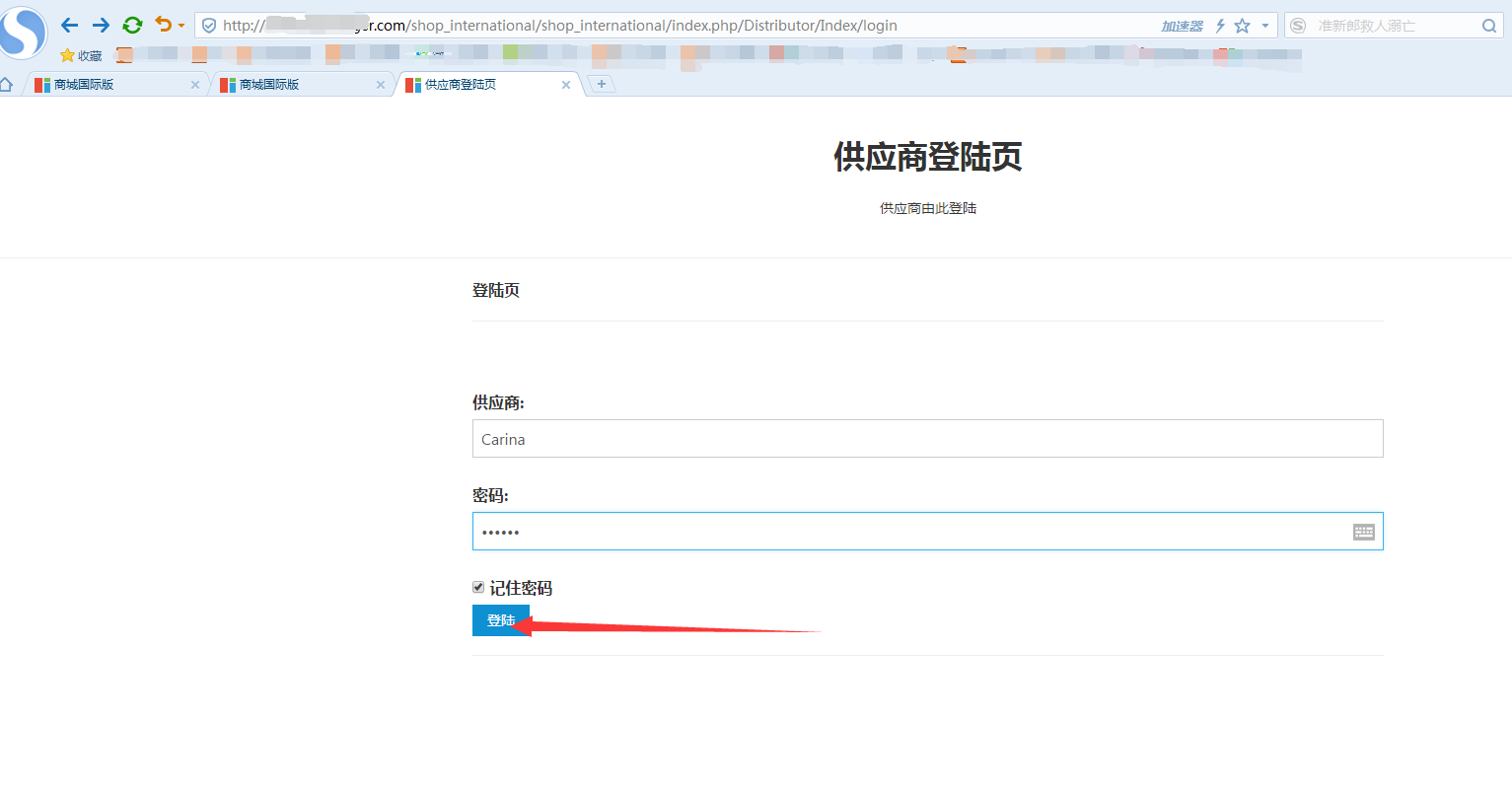The width and height of the screenshot is (1512, 794).
Task: Click the 供应商登陆页 page heading
Action: coord(927,157)
